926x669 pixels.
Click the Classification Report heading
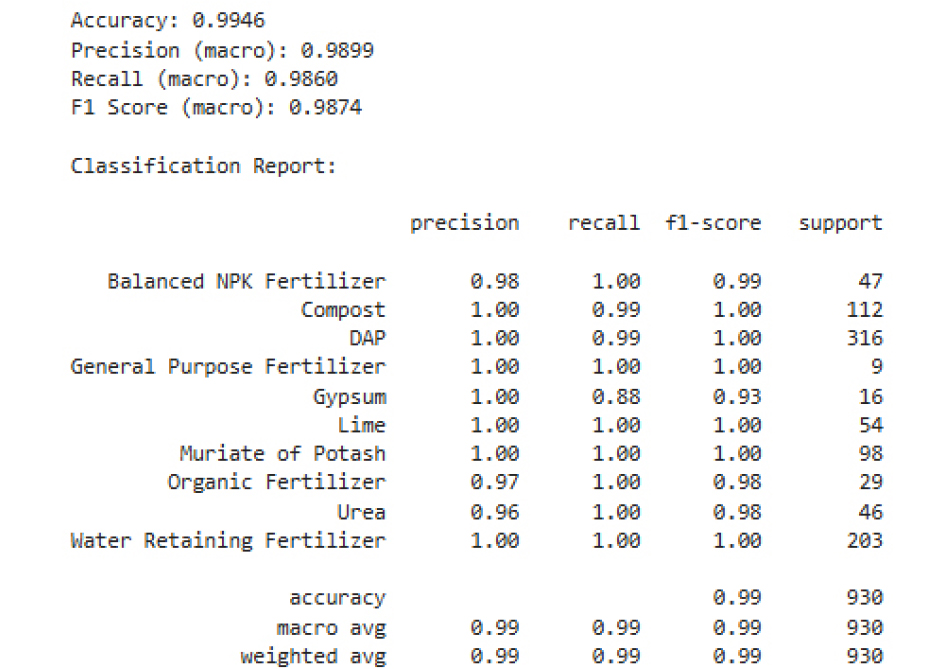coord(203,166)
